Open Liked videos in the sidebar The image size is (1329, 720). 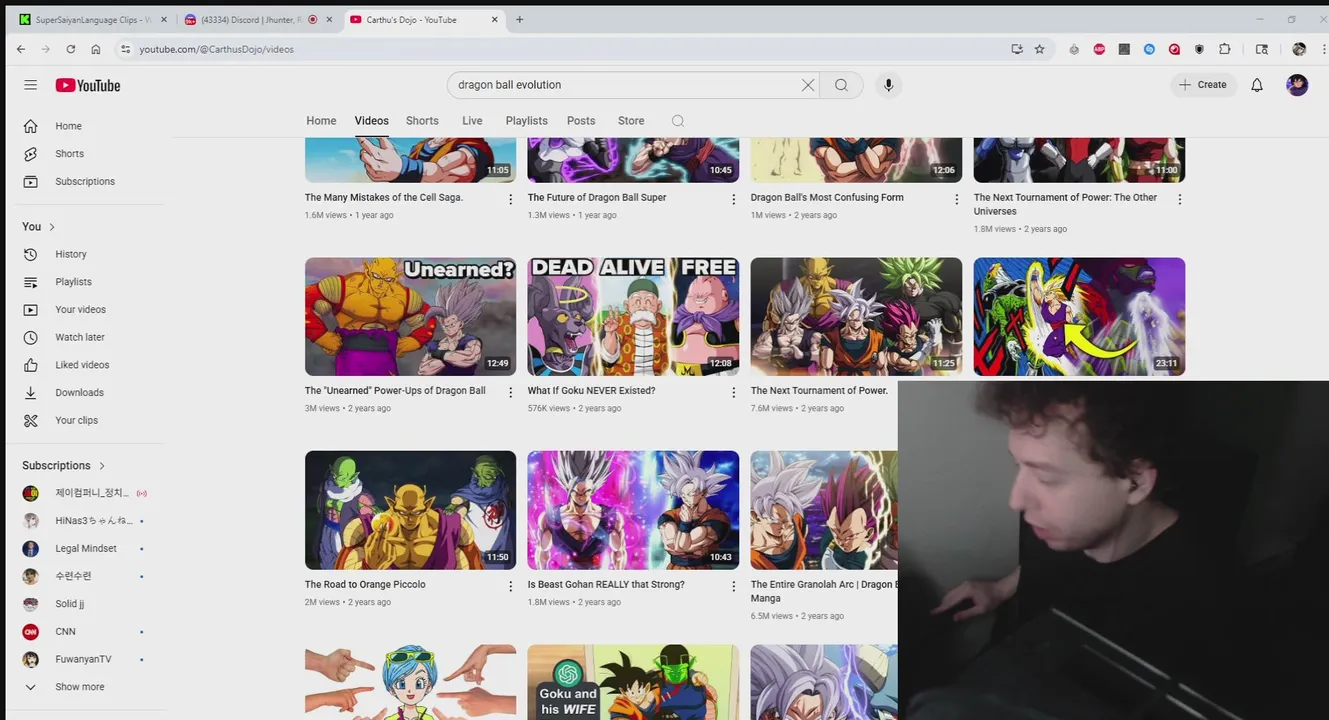pyautogui.click(x=84, y=365)
